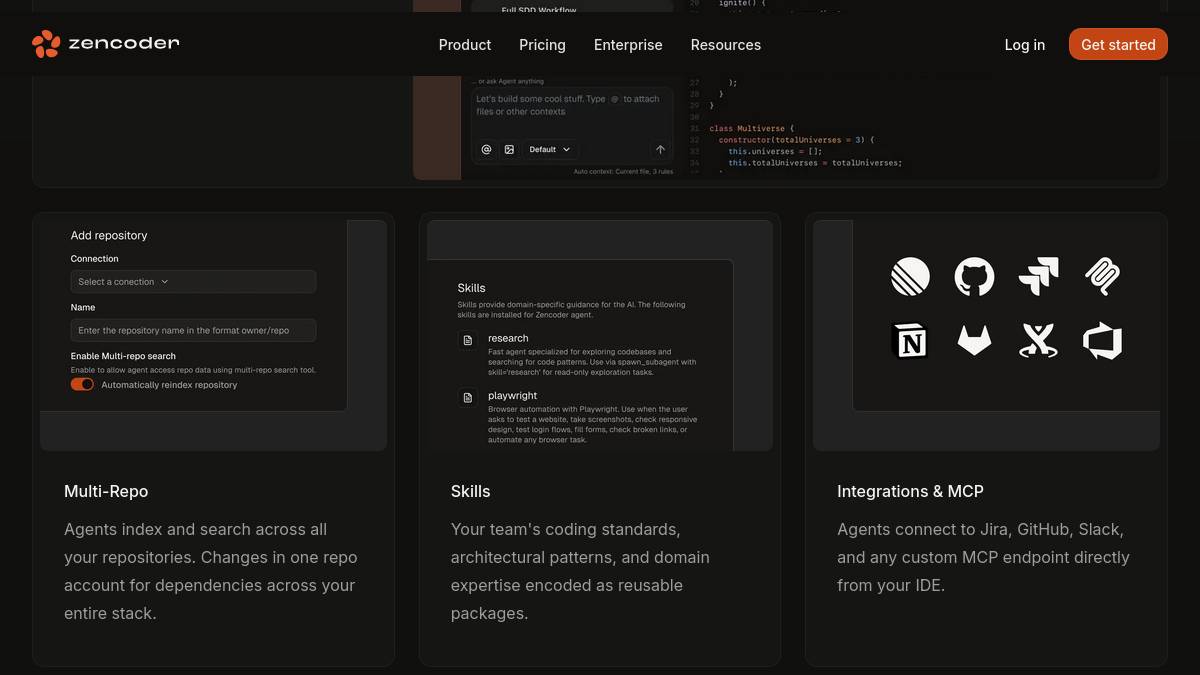Click the Azure DevOps logo icon

[1102, 341]
